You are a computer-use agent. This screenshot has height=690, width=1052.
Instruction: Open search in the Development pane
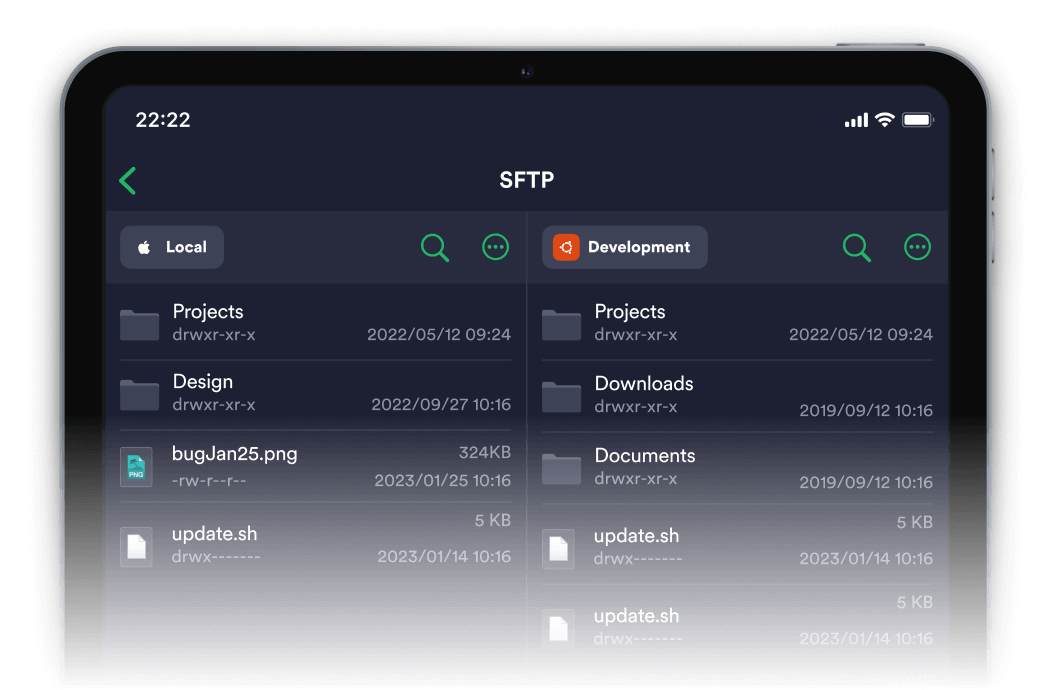pos(856,247)
